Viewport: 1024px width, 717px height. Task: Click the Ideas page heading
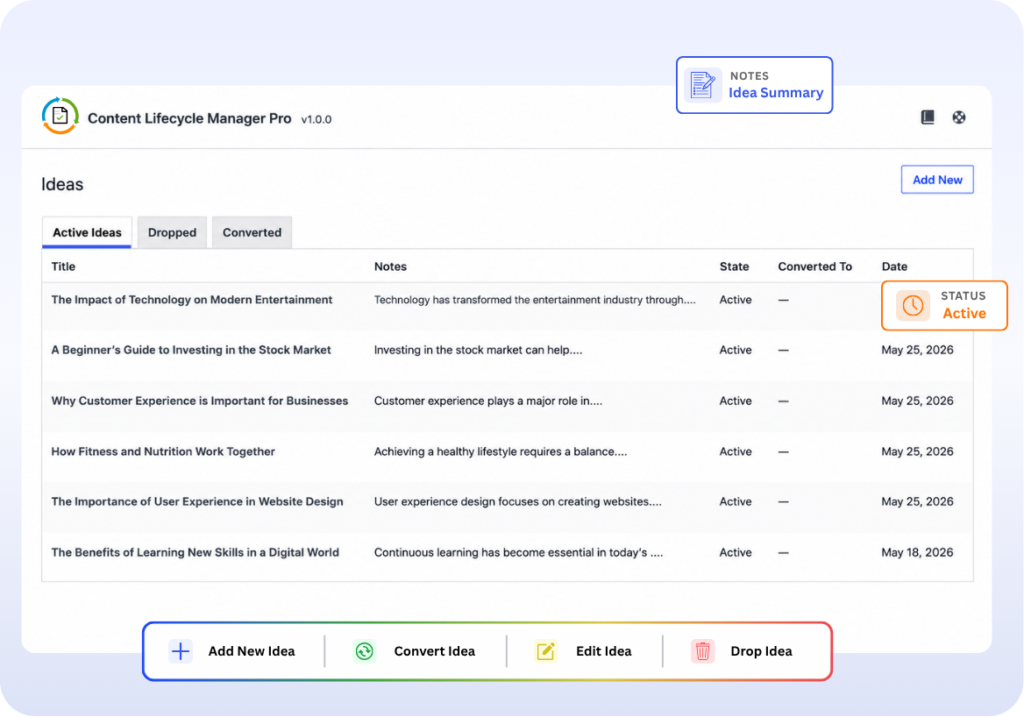pyautogui.click(x=62, y=184)
